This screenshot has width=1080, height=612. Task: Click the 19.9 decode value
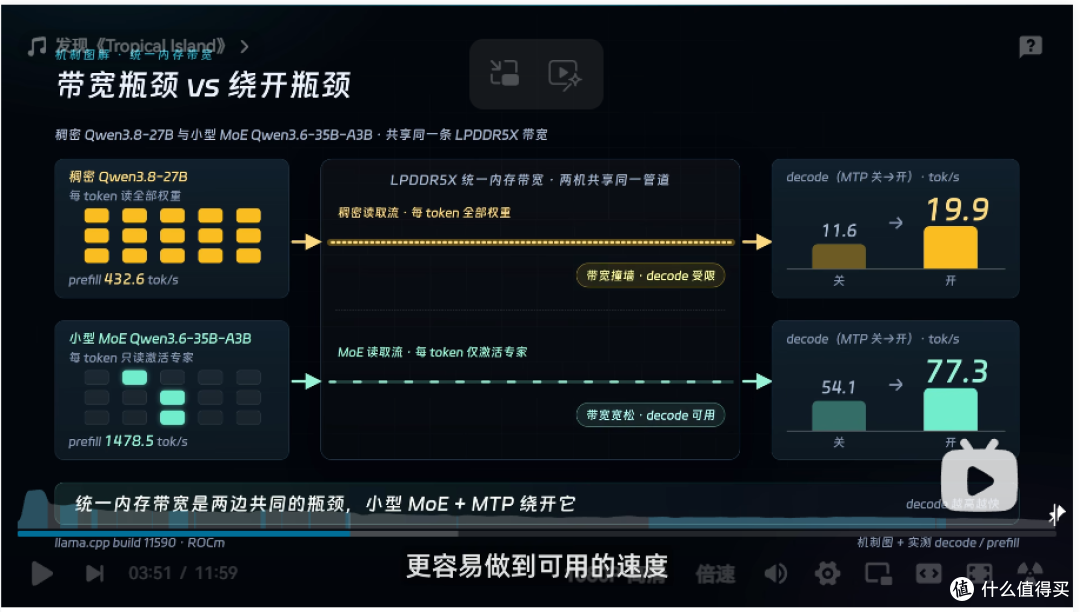tap(957, 210)
